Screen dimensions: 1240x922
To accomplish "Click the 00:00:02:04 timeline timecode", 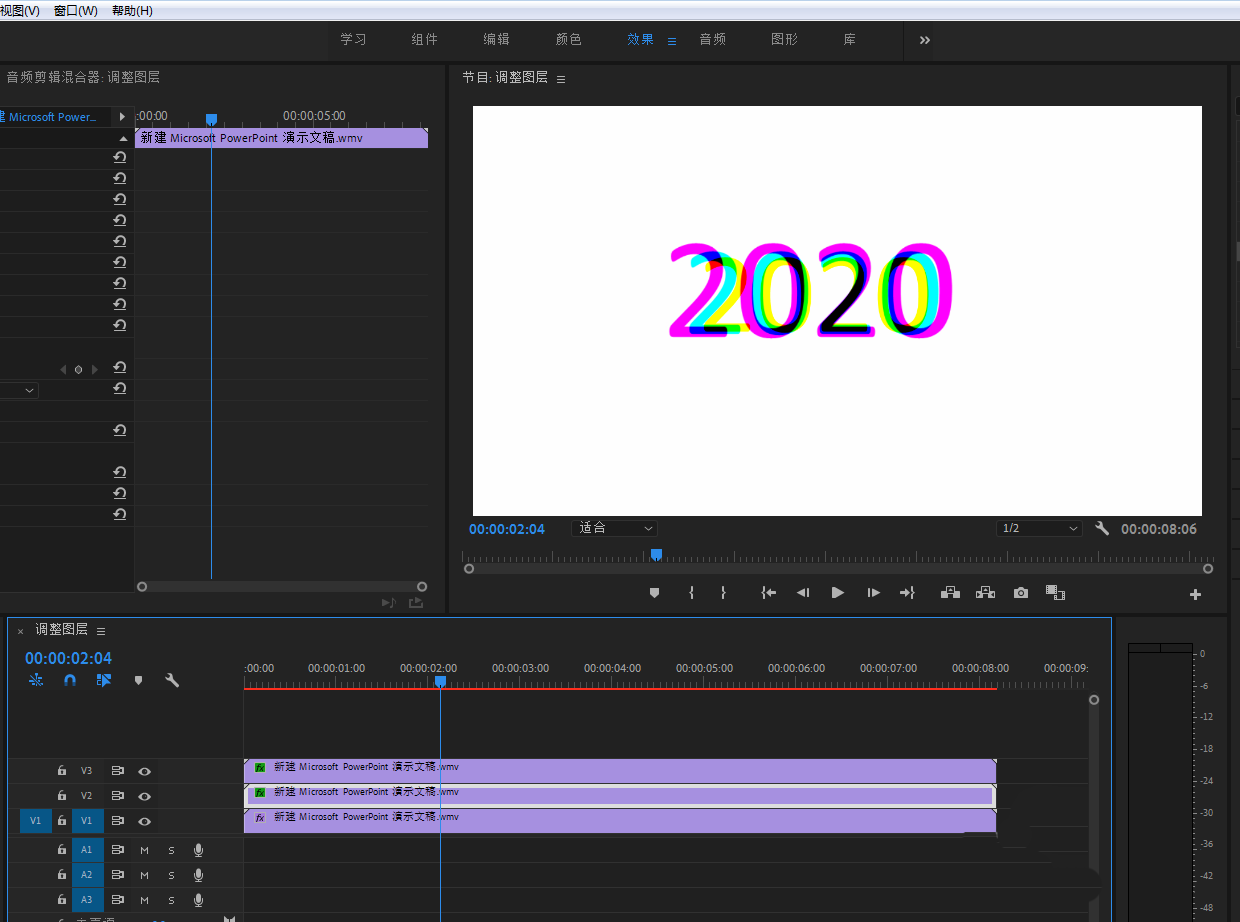I will (68, 658).
